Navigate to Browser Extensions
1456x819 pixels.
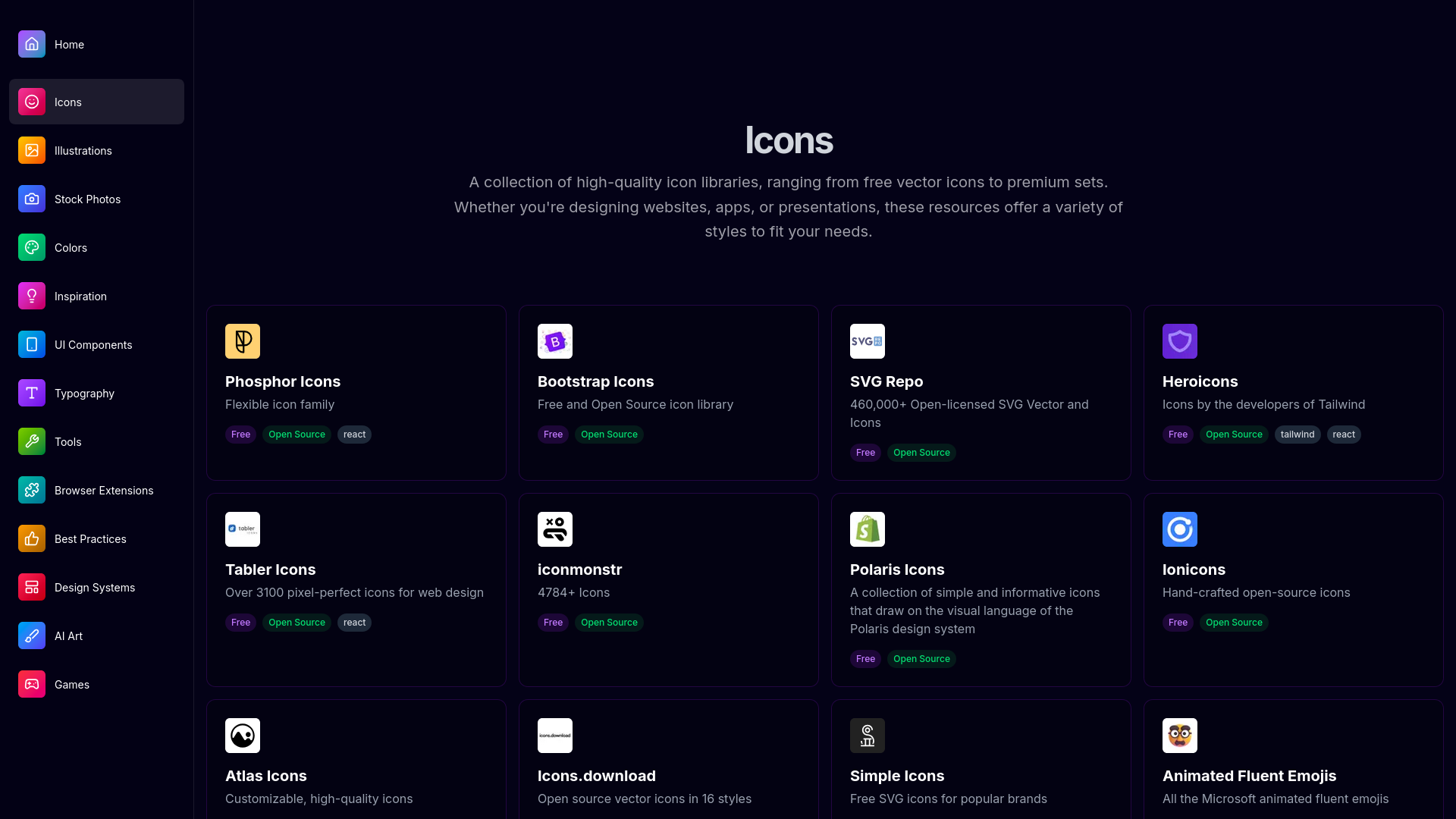pos(96,490)
